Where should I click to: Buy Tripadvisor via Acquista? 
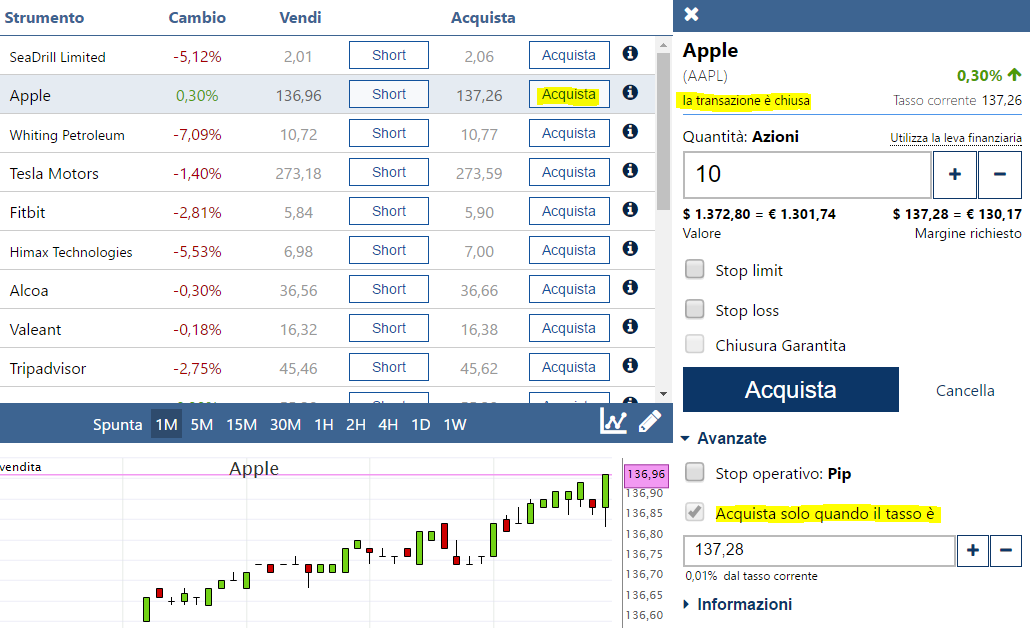[x=569, y=367]
